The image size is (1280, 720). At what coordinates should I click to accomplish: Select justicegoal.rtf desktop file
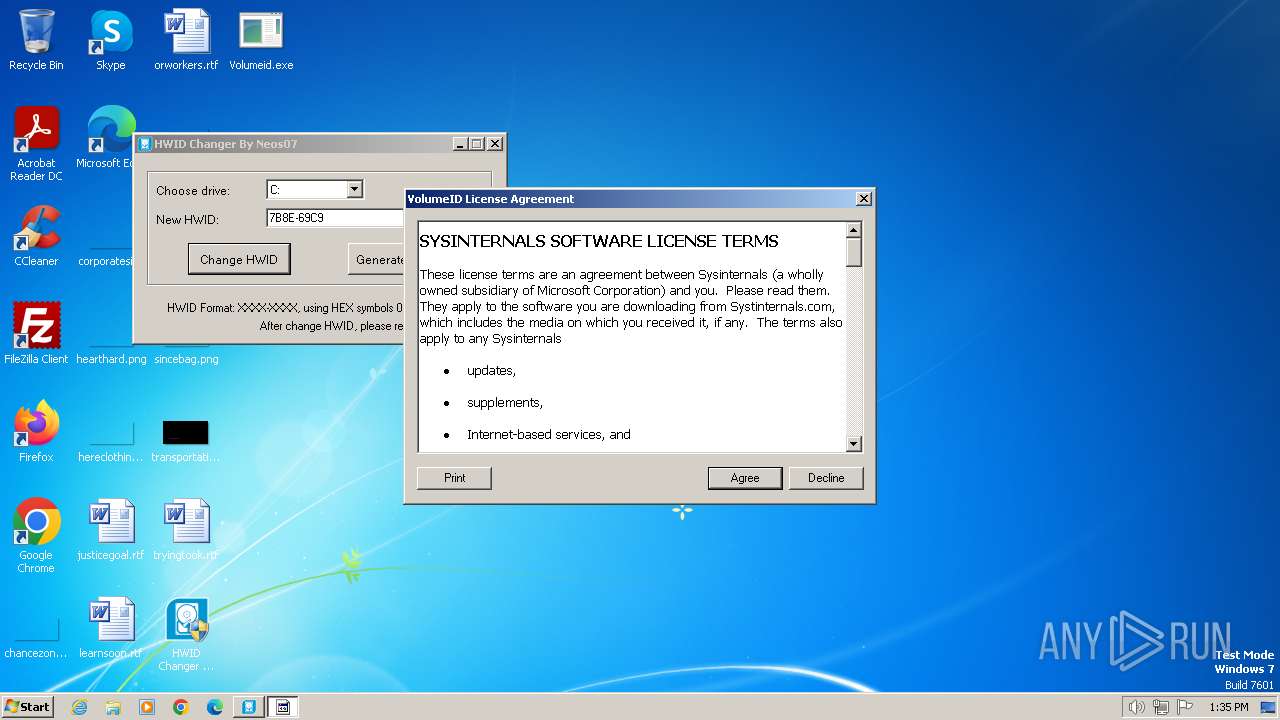click(111, 530)
